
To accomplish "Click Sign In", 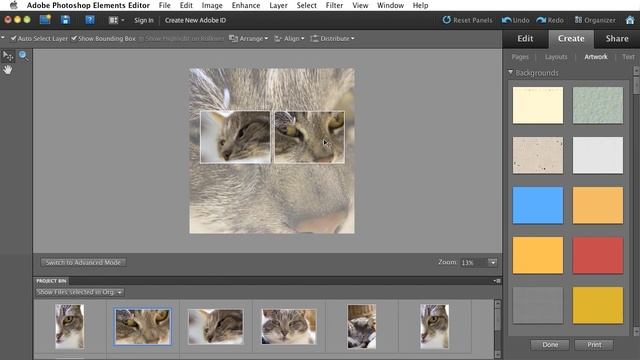I will coord(144,20).
